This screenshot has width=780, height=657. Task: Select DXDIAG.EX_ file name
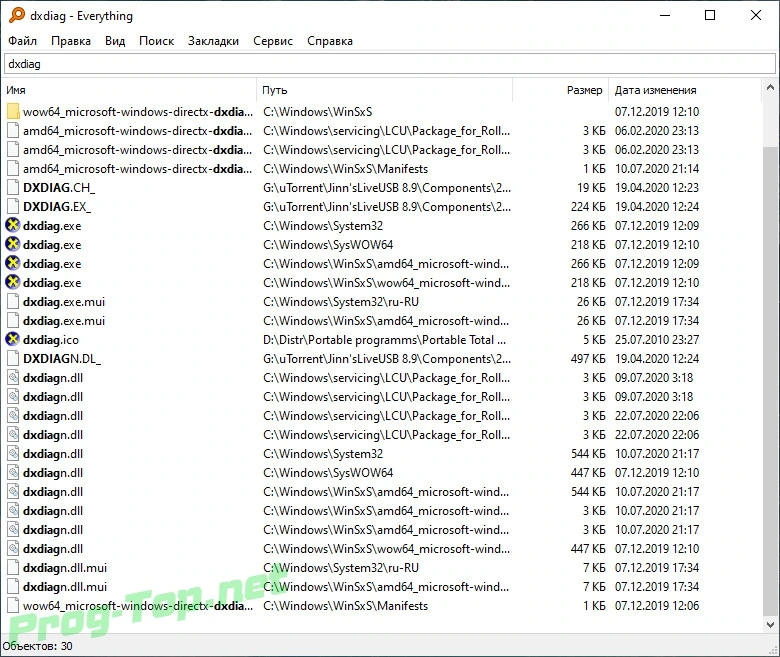click(x=57, y=206)
